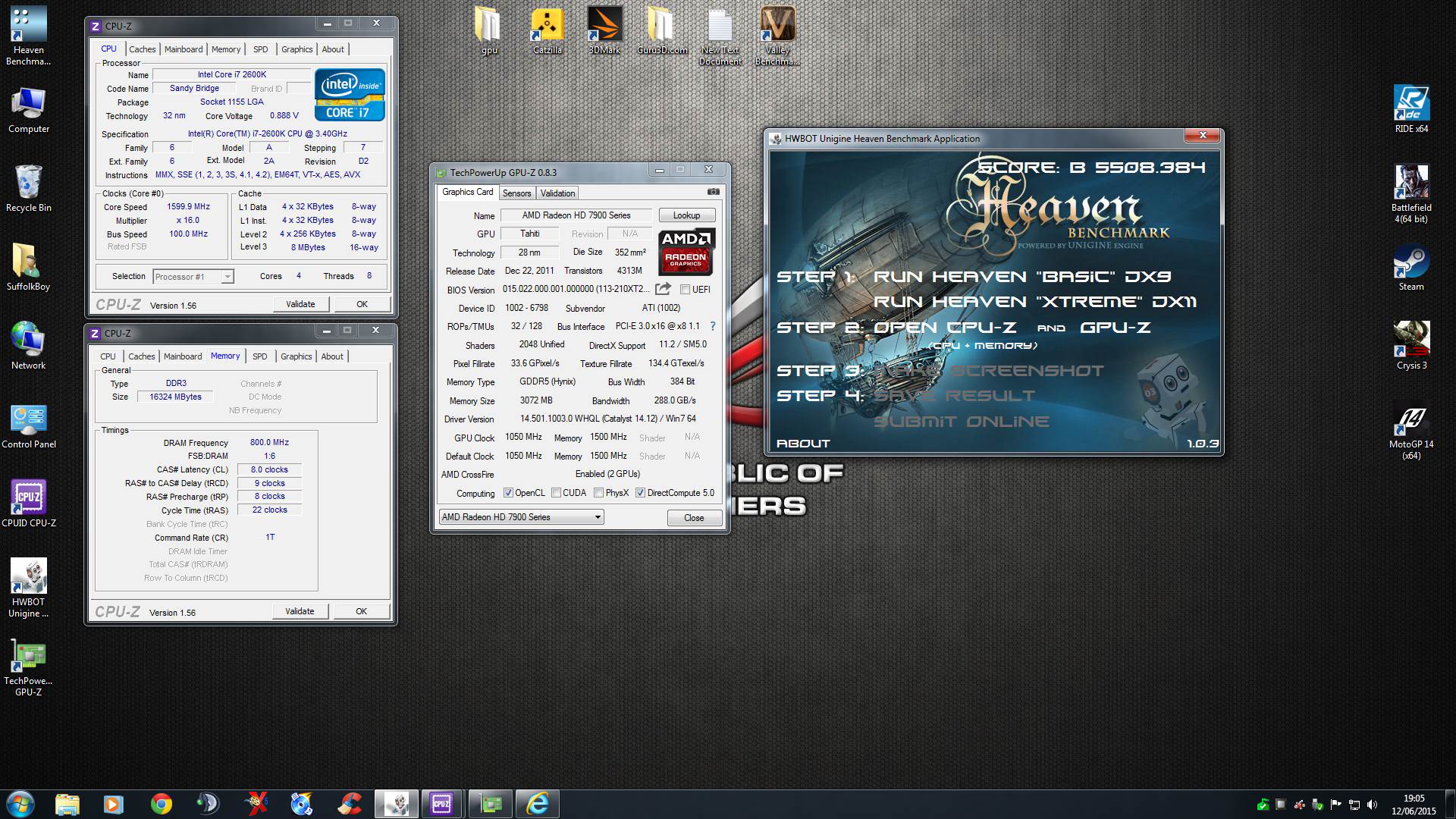Click the Bus Interface question mark in GPU-Z
1456x819 pixels.
712,326
